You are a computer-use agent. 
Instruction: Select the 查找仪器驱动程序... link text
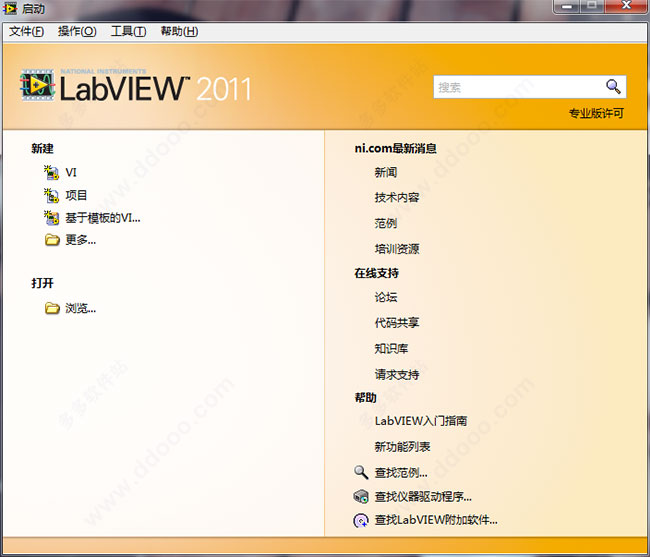[x=423, y=496]
